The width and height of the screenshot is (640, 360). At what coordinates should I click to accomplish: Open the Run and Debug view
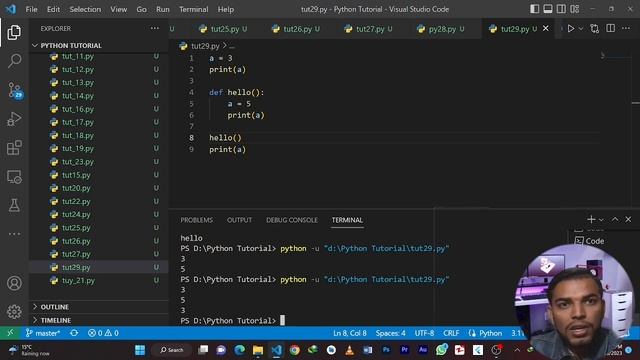14,119
